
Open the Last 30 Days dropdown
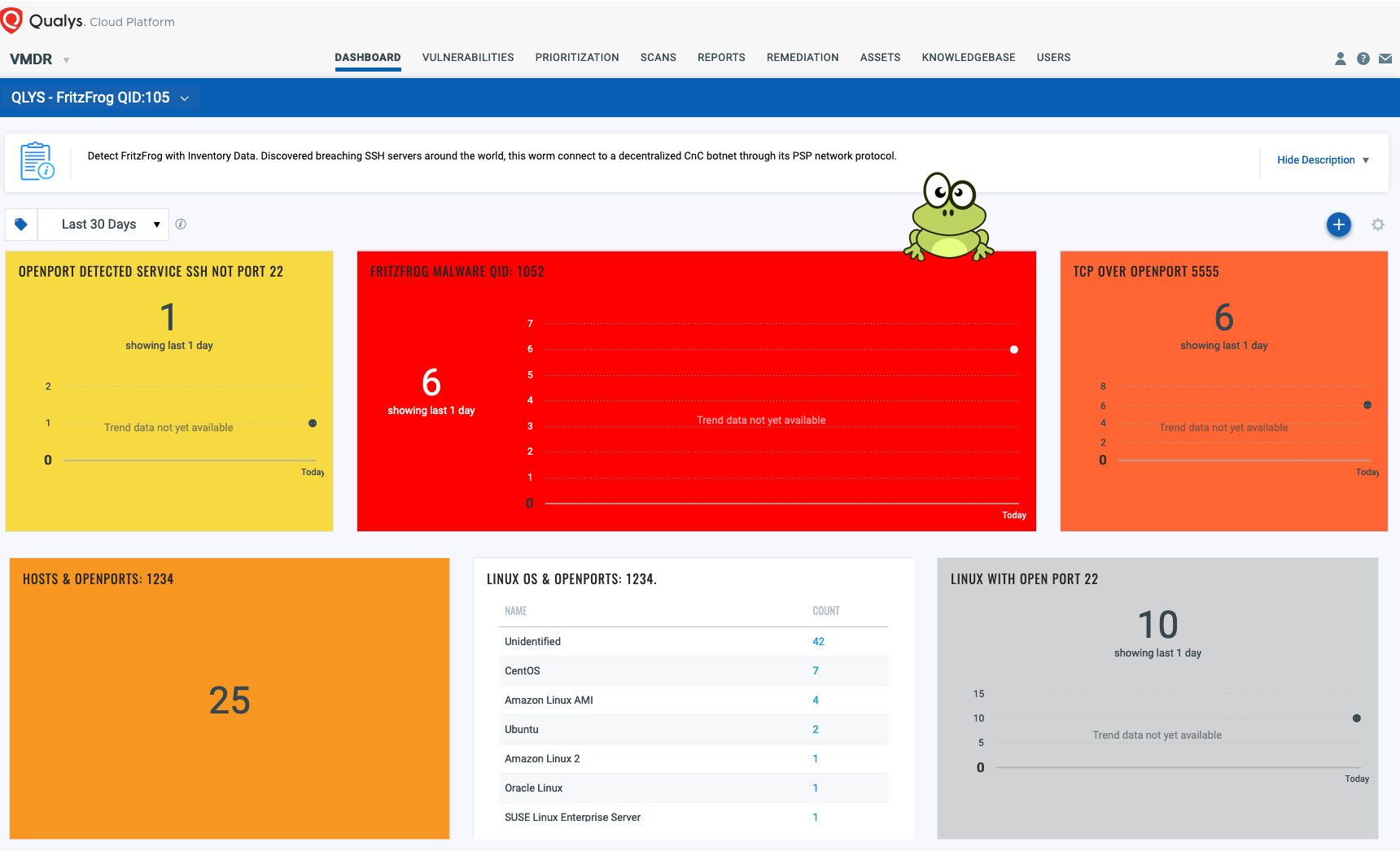pyautogui.click(x=103, y=224)
